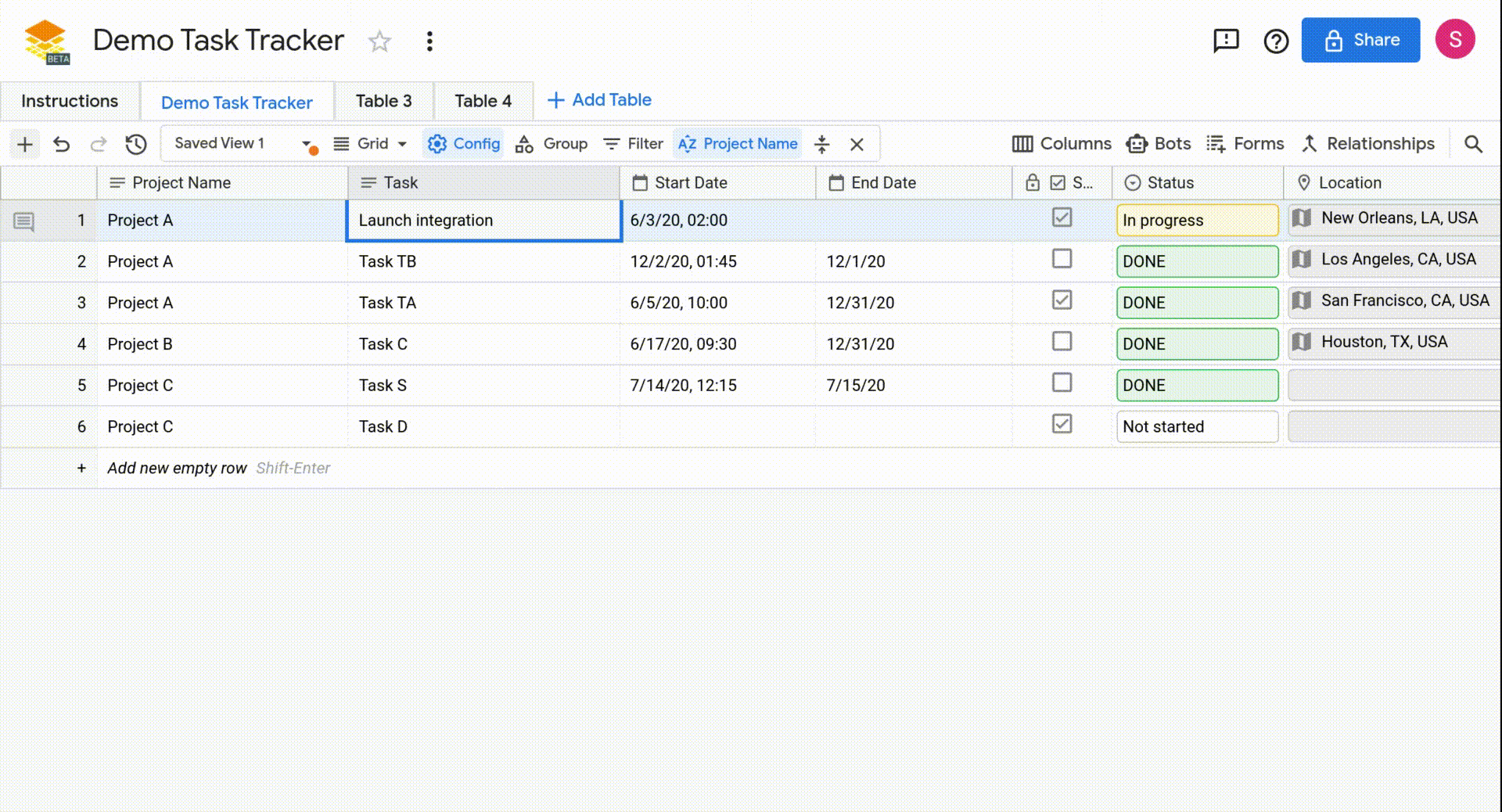Open the In progress status dropdown

pos(1197,221)
